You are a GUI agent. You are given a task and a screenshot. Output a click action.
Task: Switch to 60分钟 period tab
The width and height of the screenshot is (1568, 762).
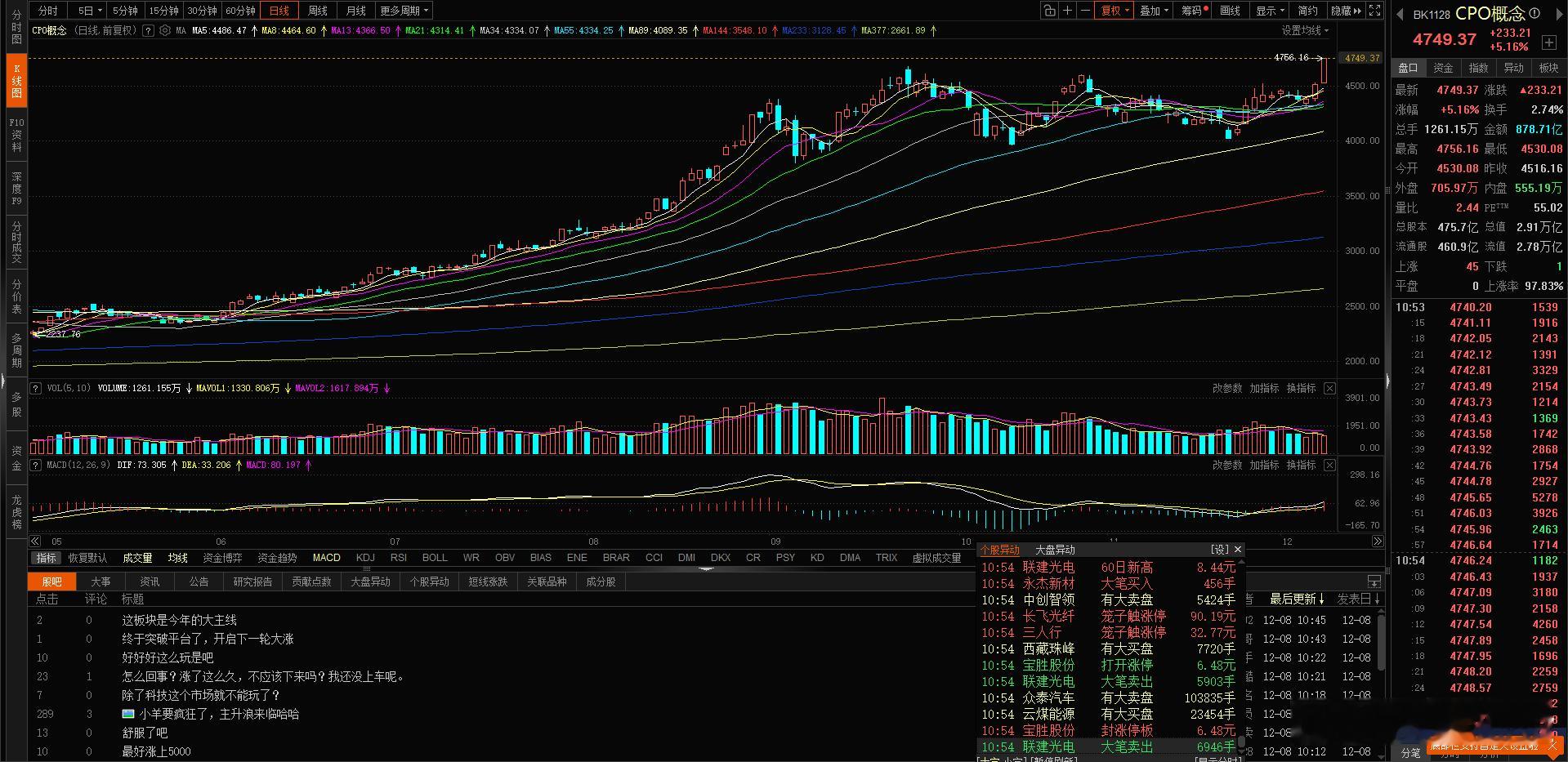240,11
